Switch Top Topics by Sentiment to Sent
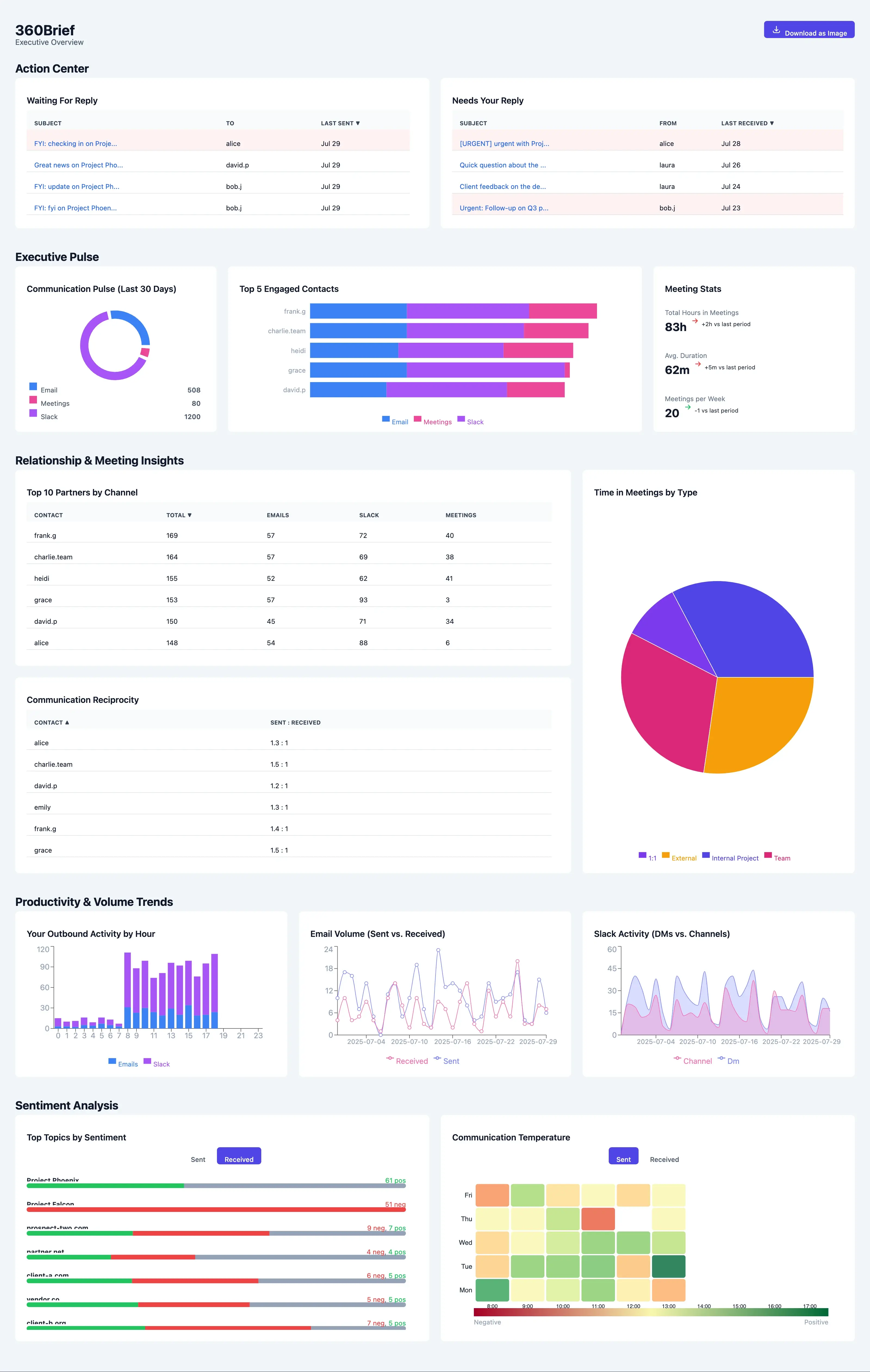Screen dimensions: 870x1372 pyautogui.click(x=198, y=1159)
